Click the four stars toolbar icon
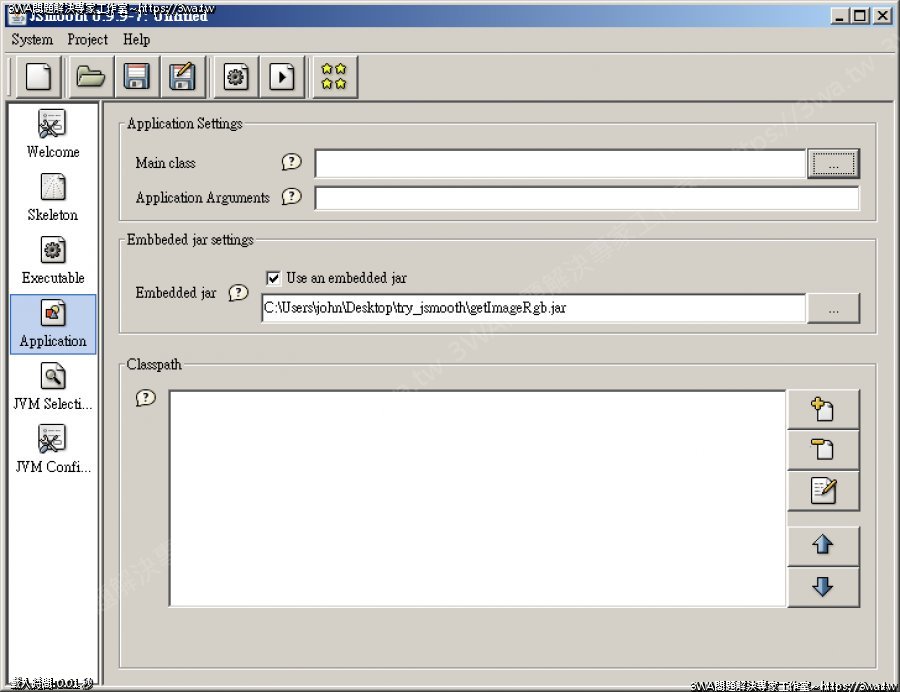Image resolution: width=900 pixels, height=692 pixels. [335, 77]
